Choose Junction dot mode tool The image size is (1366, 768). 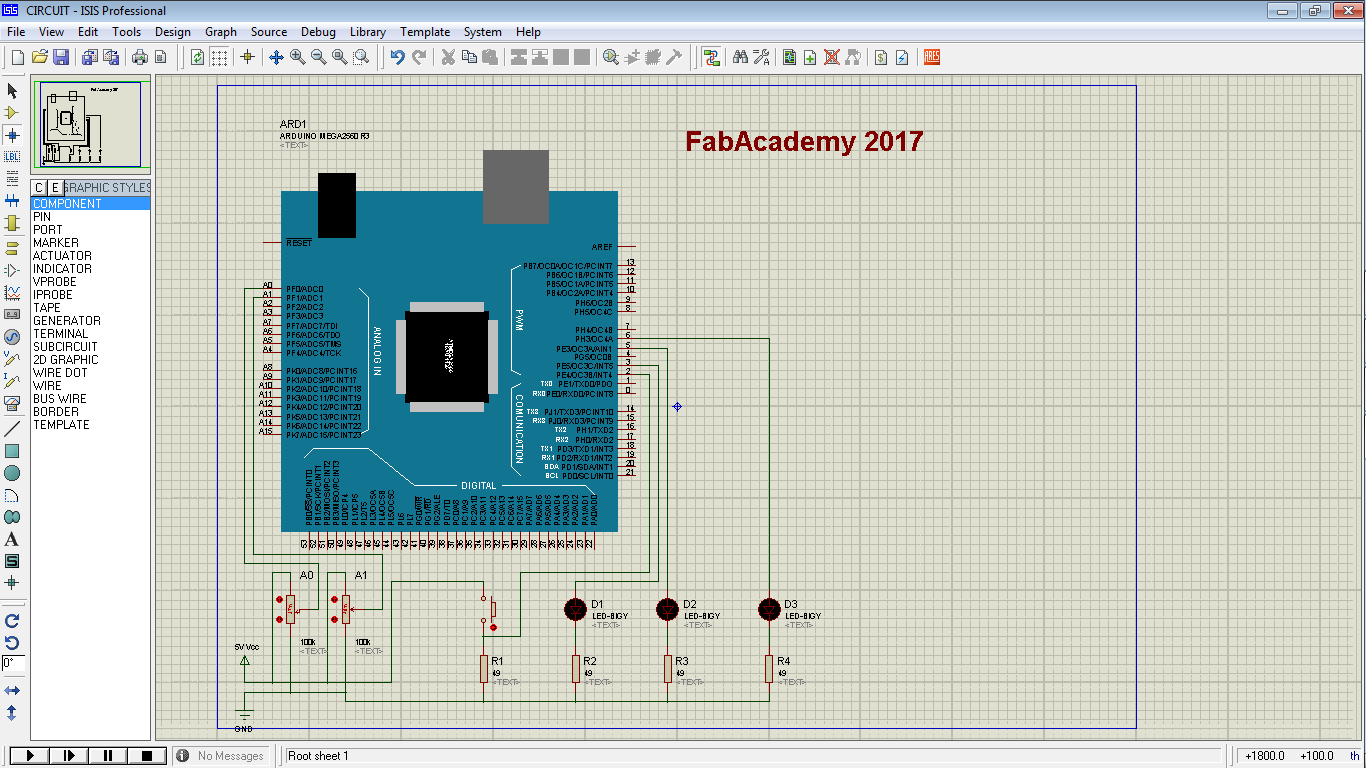pos(12,134)
